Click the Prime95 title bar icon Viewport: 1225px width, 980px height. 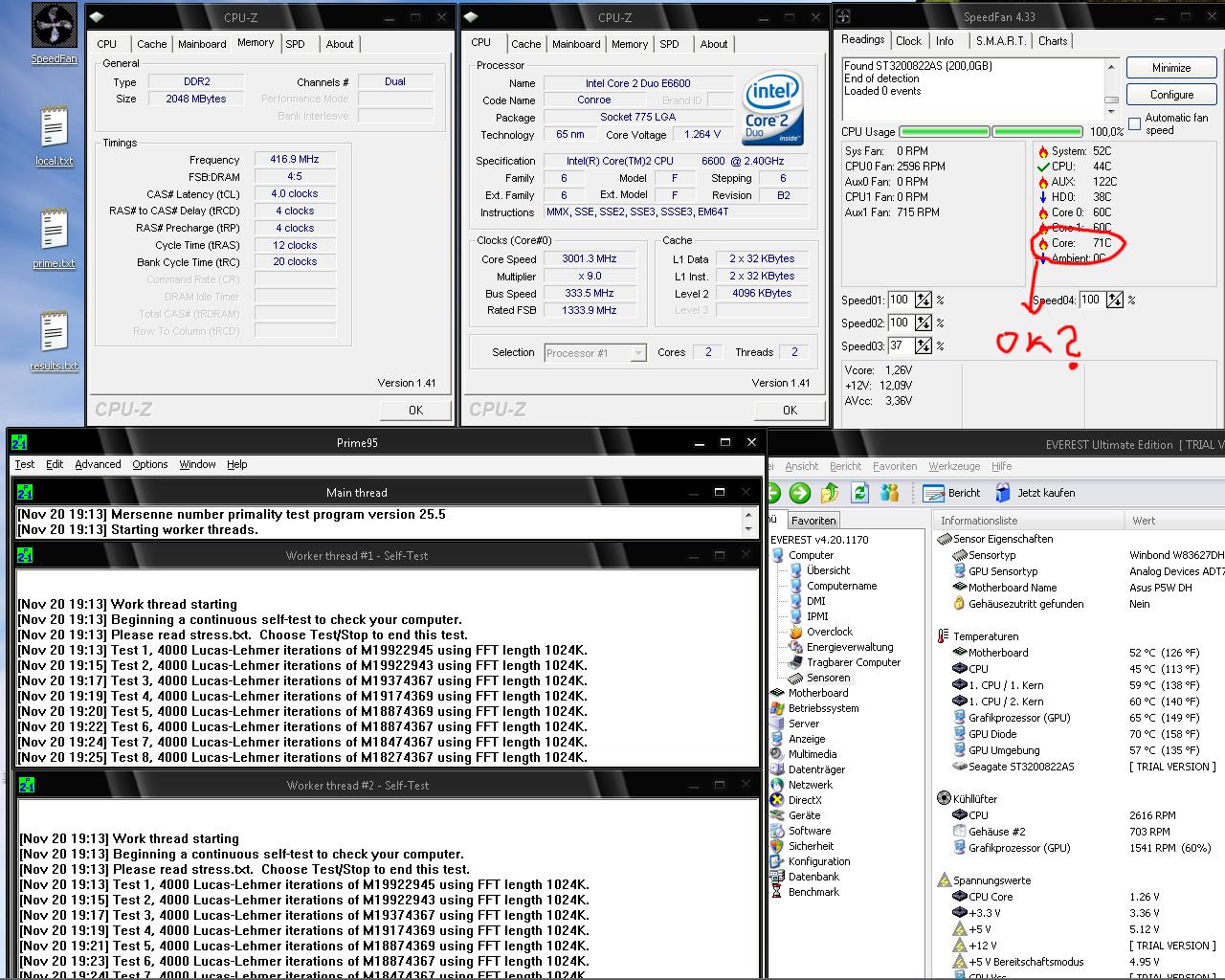[19, 442]
